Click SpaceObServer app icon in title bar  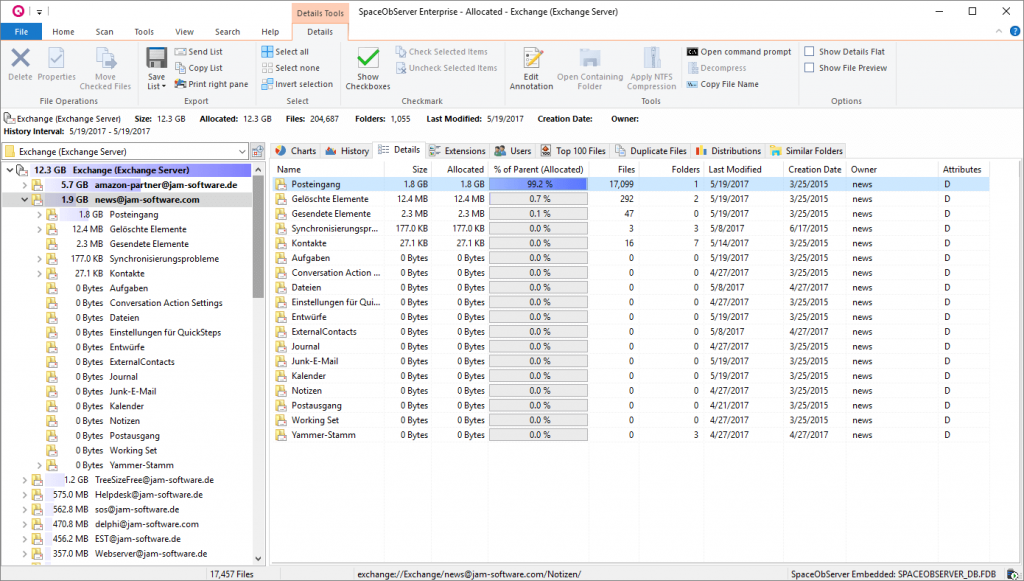coord(18,11)
